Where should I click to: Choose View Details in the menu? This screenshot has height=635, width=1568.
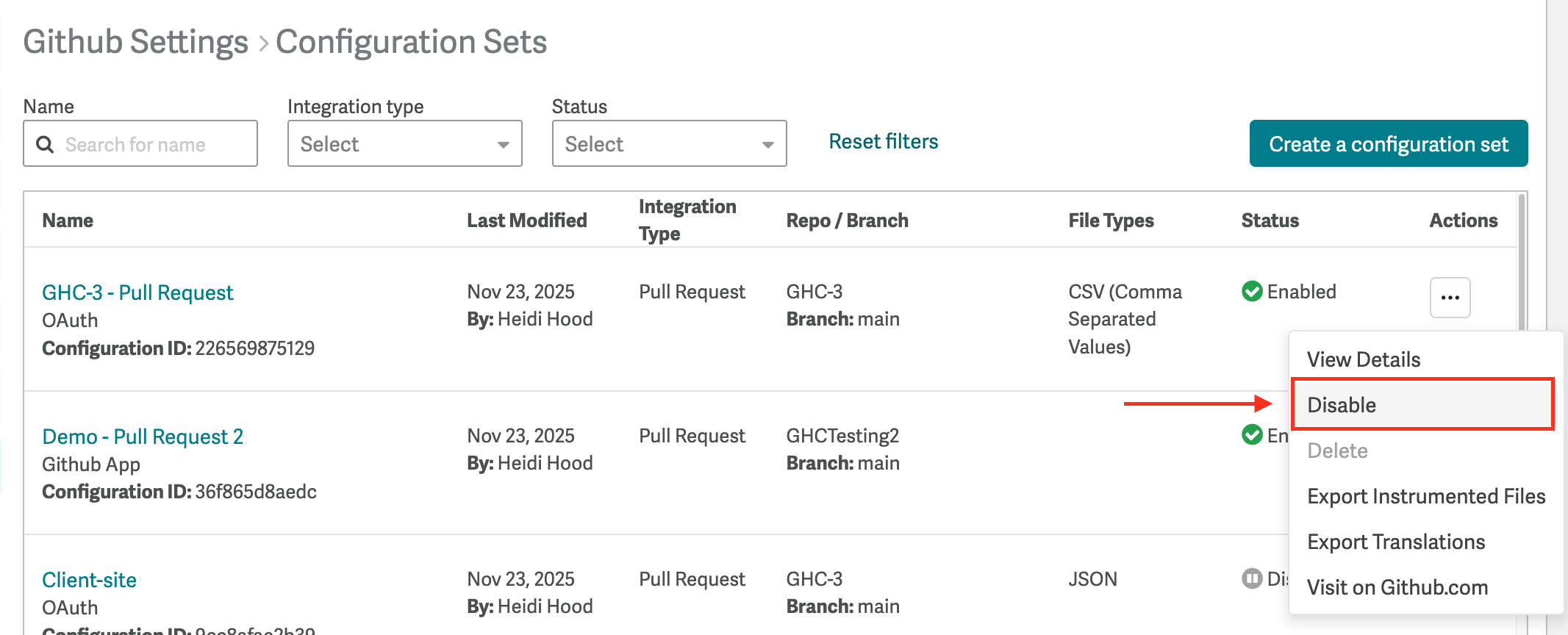[1364, 359]
